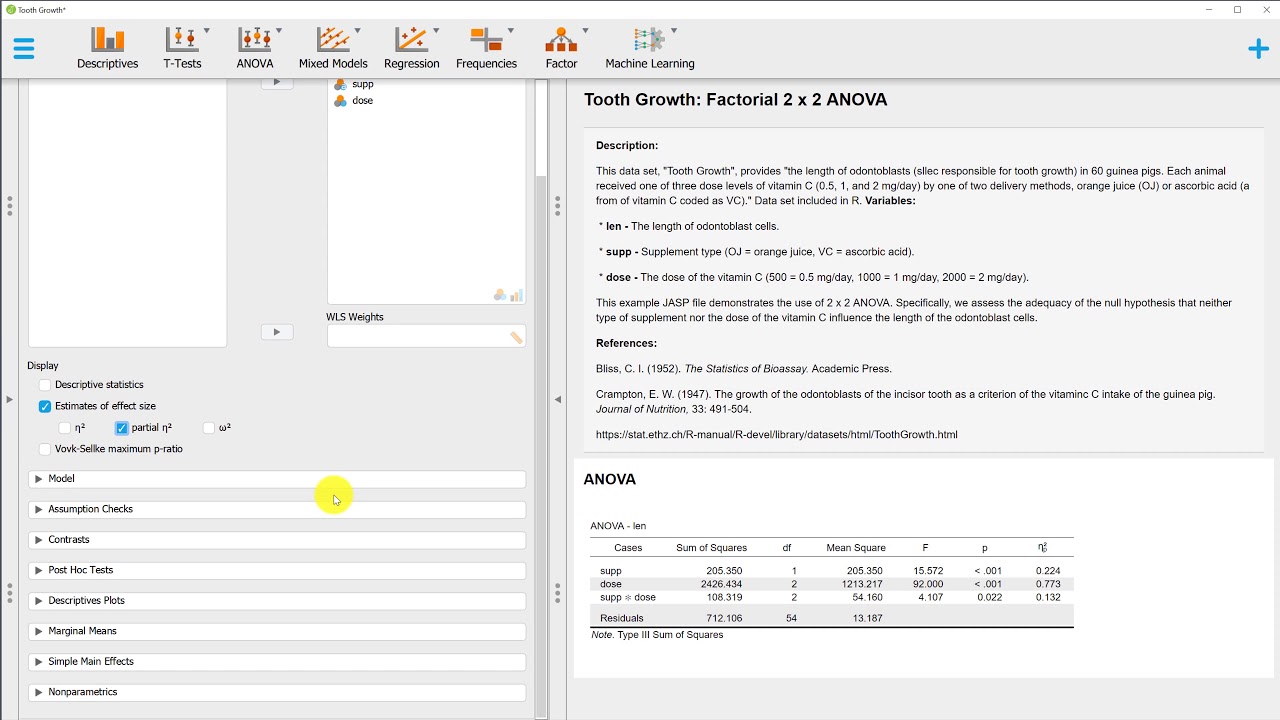
Task: Click the upper drag handle on the left edge
Action: (x=9, y=206)
